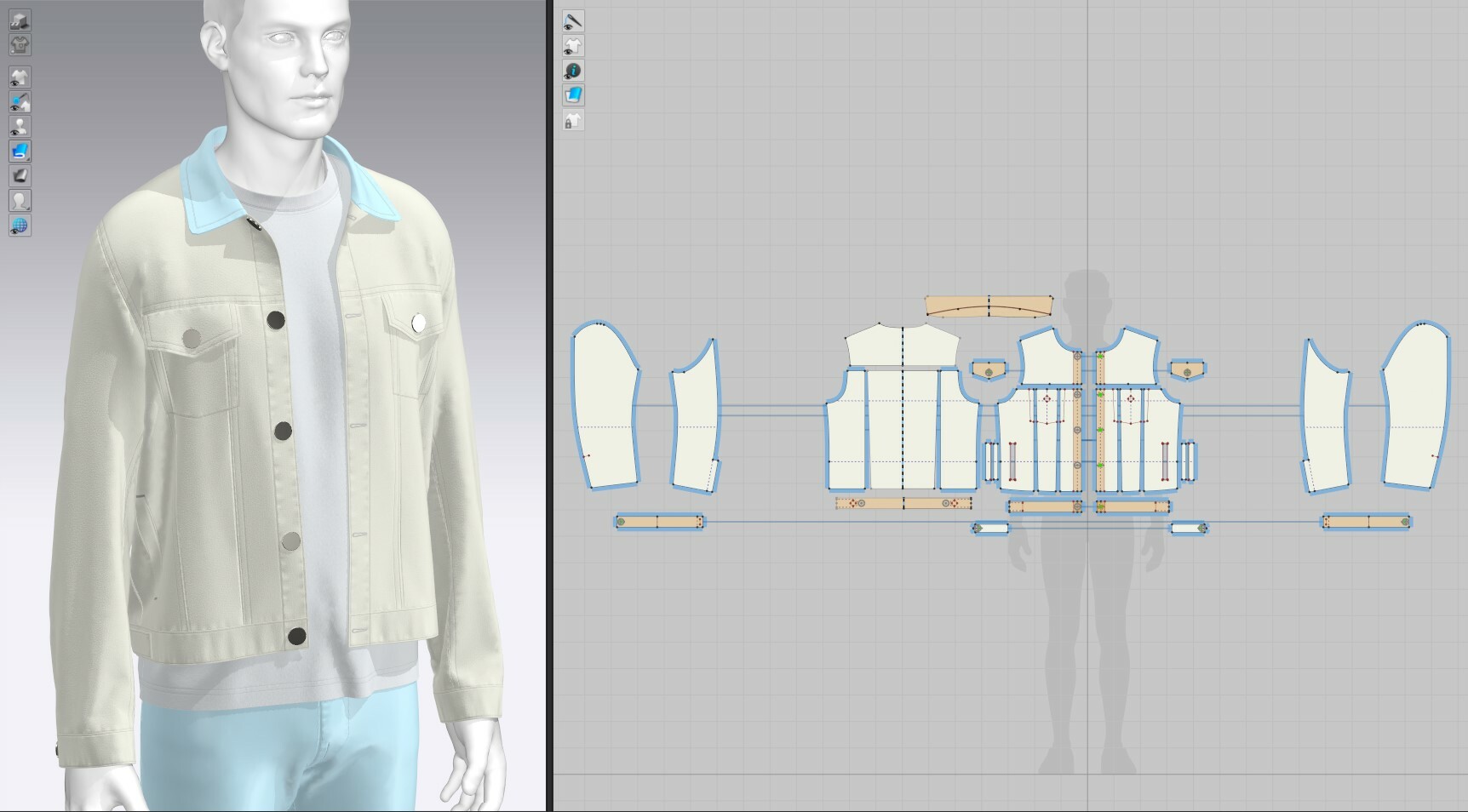Expand the avatar display icon flyout options
The image size is (1468, 812).
(x=28, y=210)
